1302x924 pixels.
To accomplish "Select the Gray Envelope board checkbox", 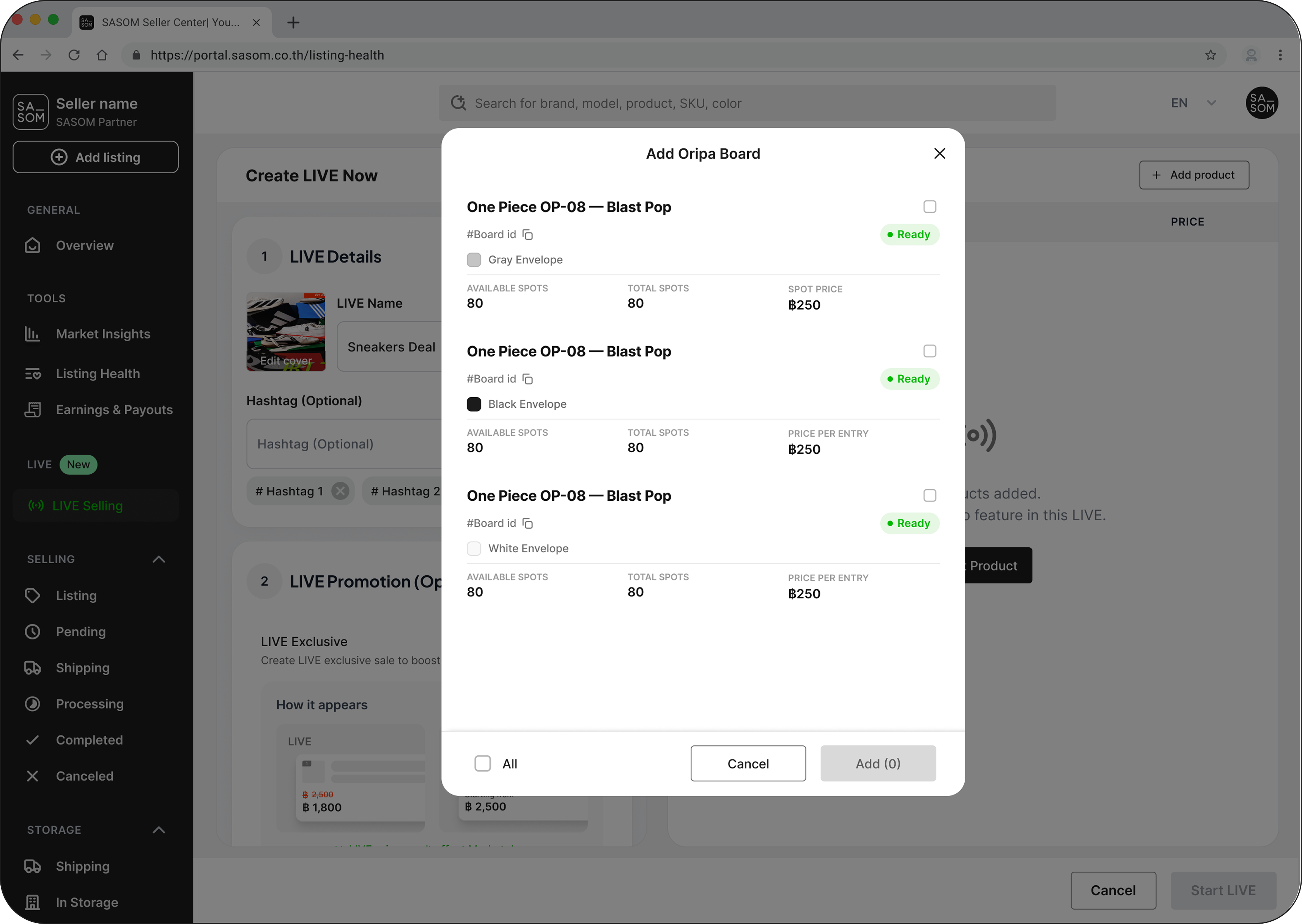I will point(929,206).
